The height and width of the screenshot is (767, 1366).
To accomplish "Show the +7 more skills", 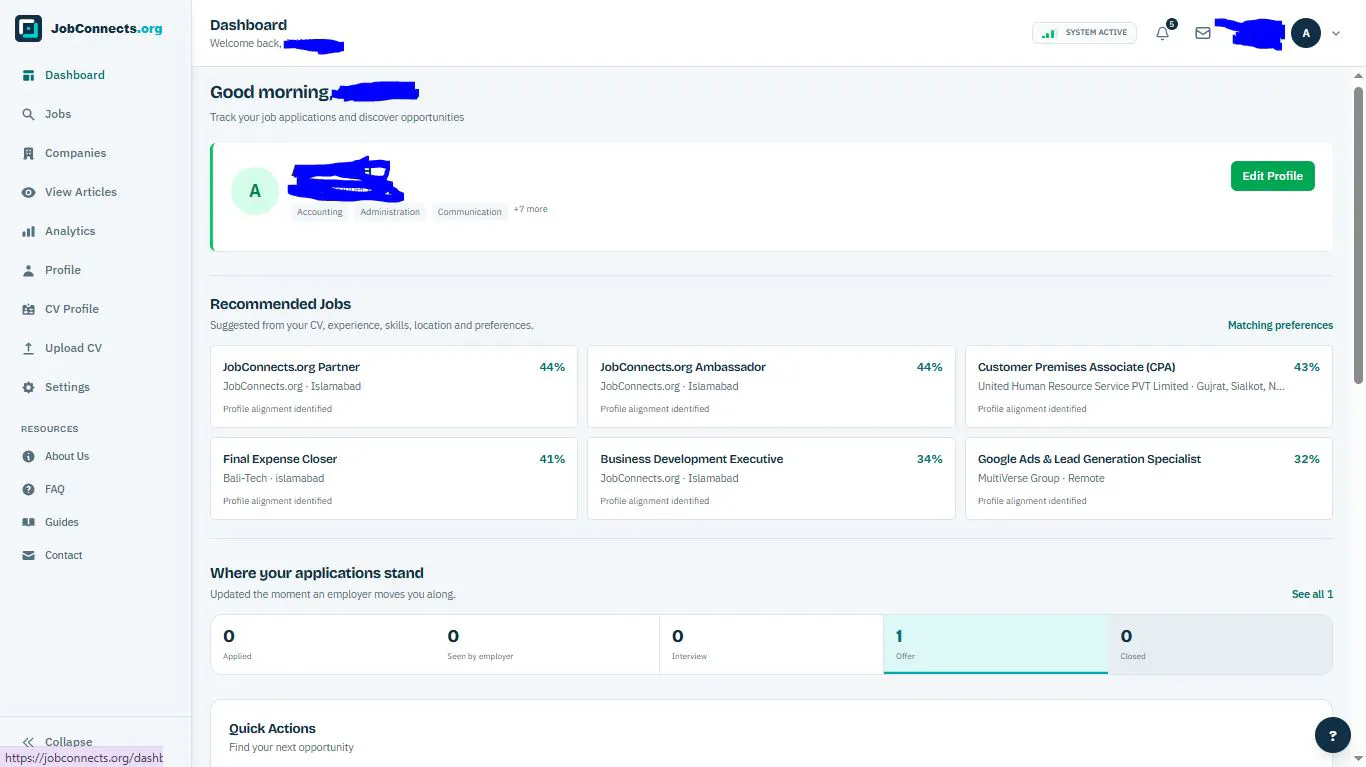I will [530, 210].
